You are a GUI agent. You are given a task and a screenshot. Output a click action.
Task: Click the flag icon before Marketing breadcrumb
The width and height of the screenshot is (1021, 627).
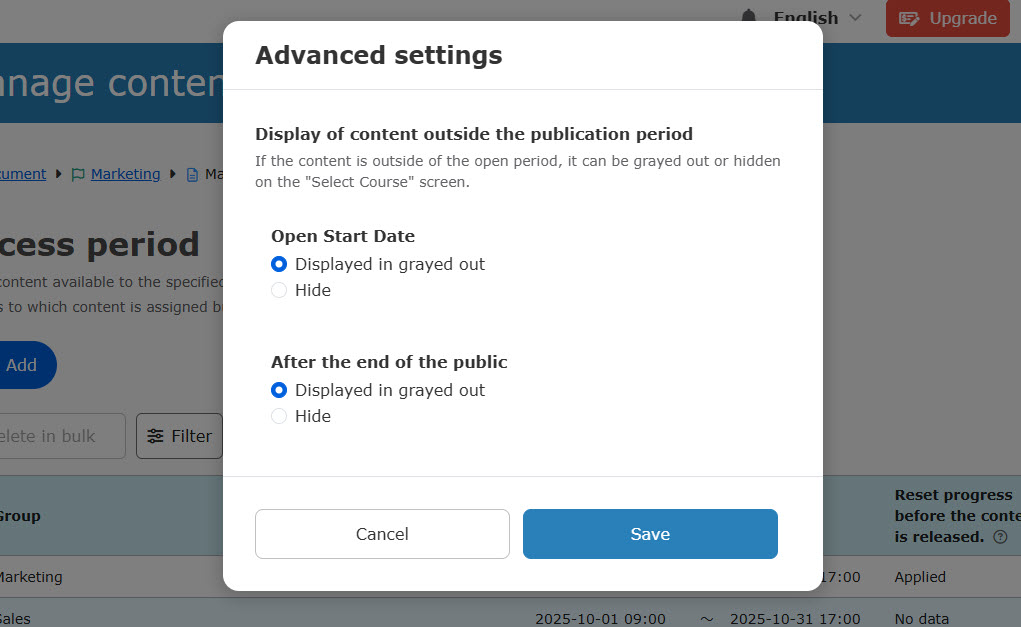pos(77,174)
